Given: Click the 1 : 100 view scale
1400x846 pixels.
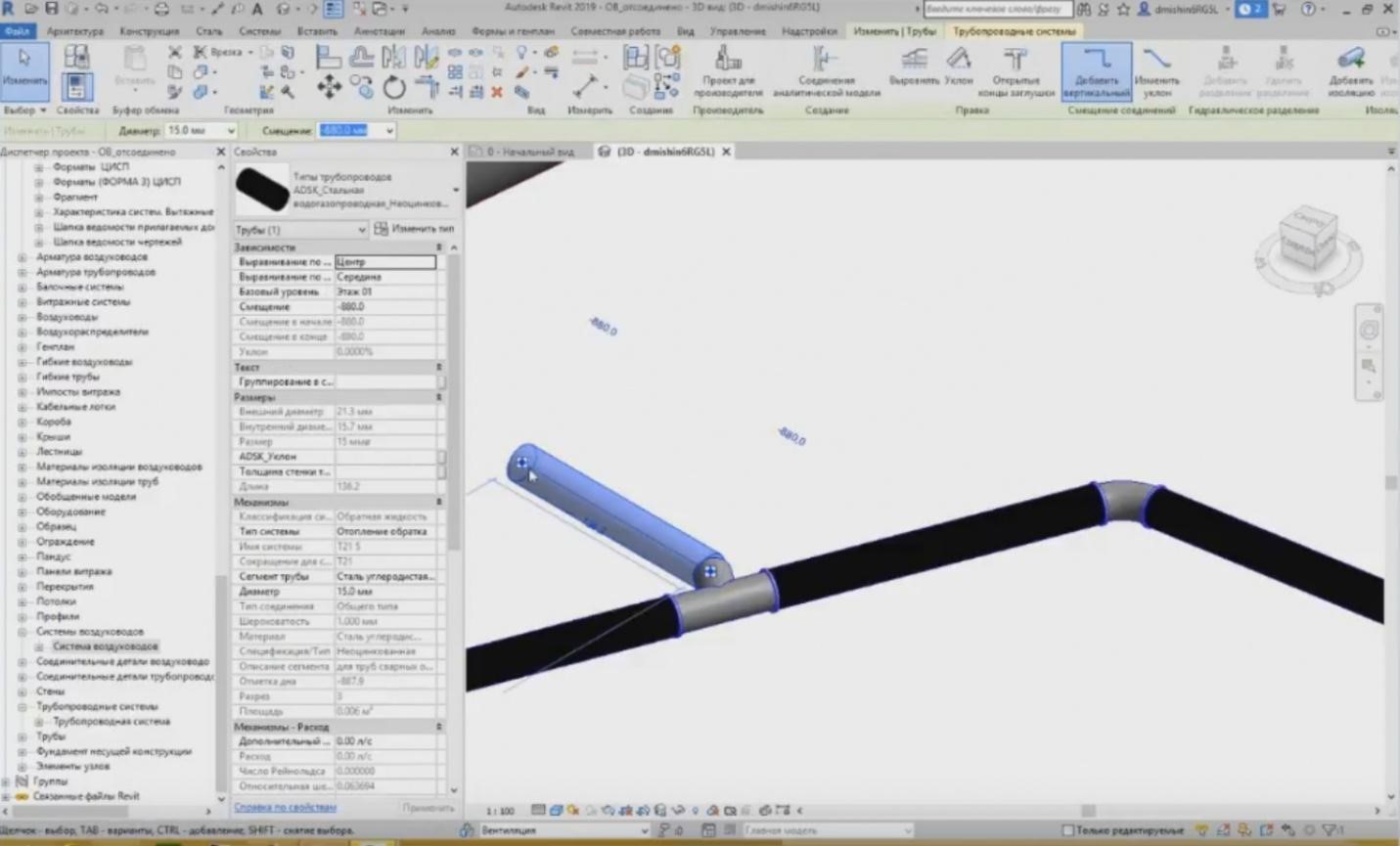Looking at the screenshot, I should point(500,811).
